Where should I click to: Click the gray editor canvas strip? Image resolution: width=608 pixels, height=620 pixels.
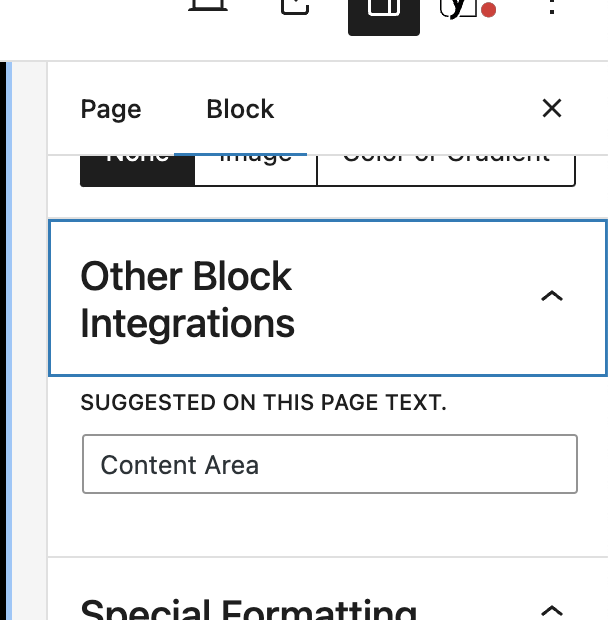(x=30, y=341)
